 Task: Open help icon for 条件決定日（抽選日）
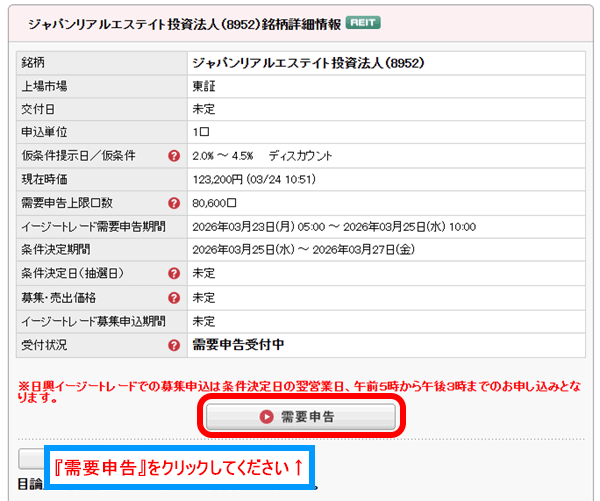click(174, 273)
